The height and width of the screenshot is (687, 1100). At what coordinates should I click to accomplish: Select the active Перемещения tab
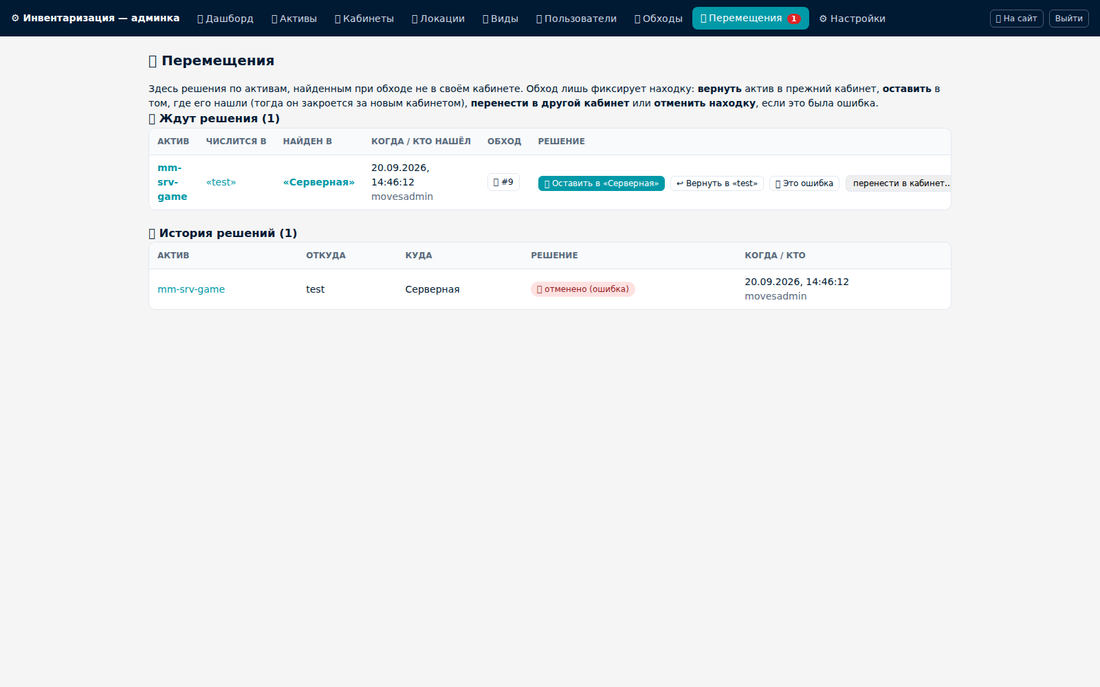751,18
